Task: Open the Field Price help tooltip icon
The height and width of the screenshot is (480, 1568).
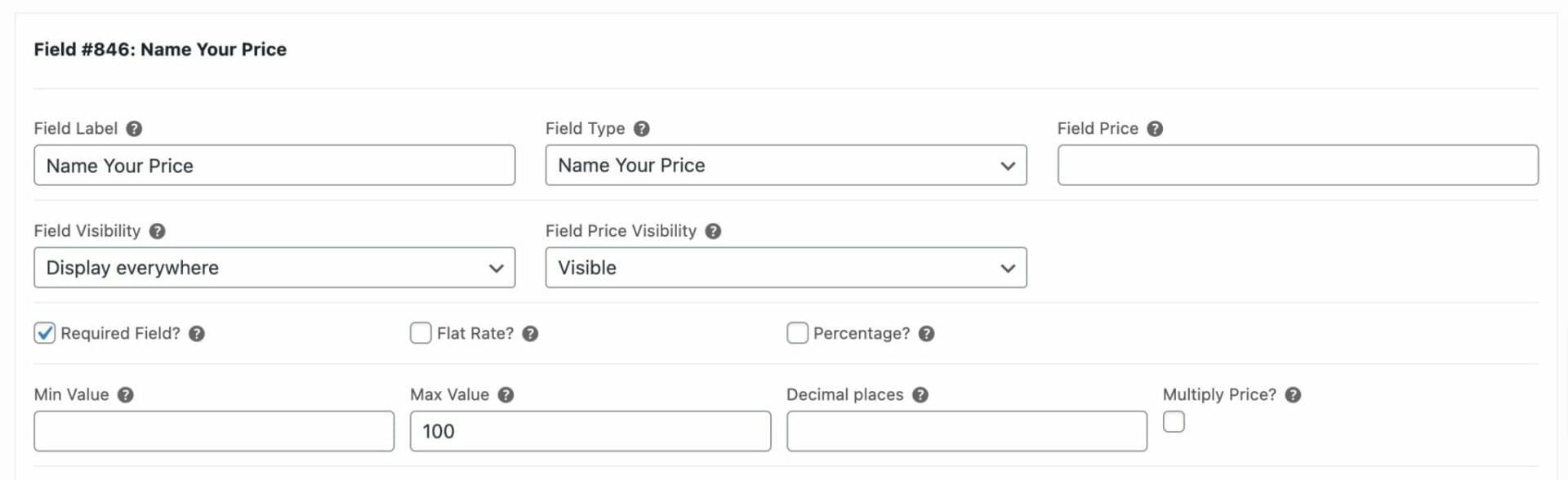Action: click(1155, 129)
